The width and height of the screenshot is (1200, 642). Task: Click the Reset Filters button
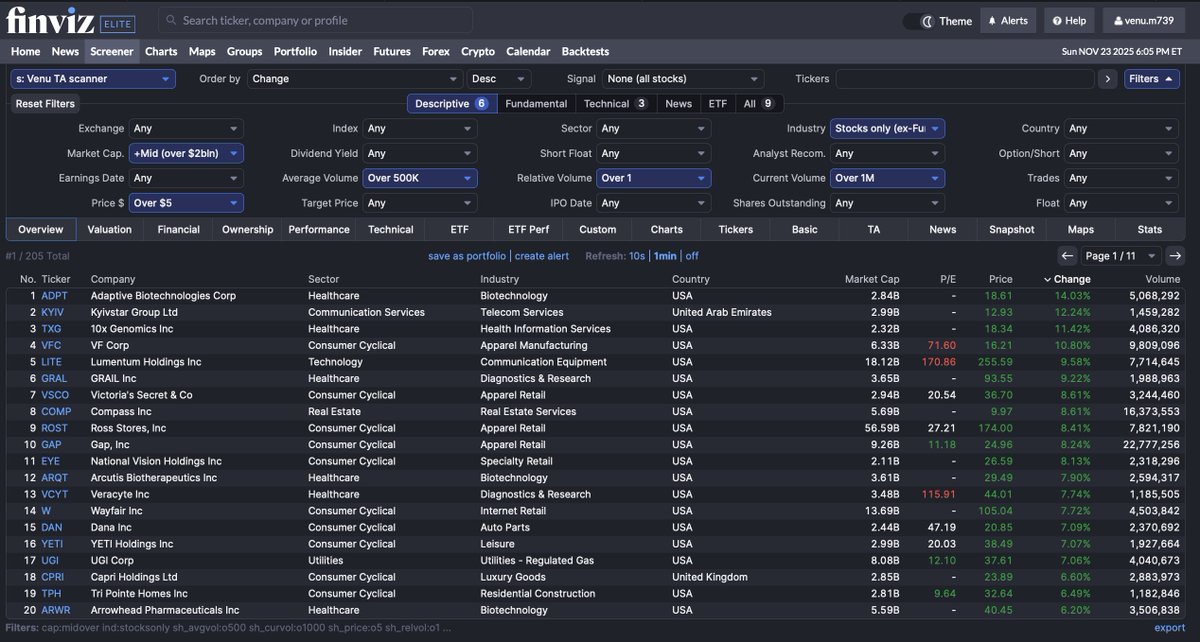click(x=45, y=103)
